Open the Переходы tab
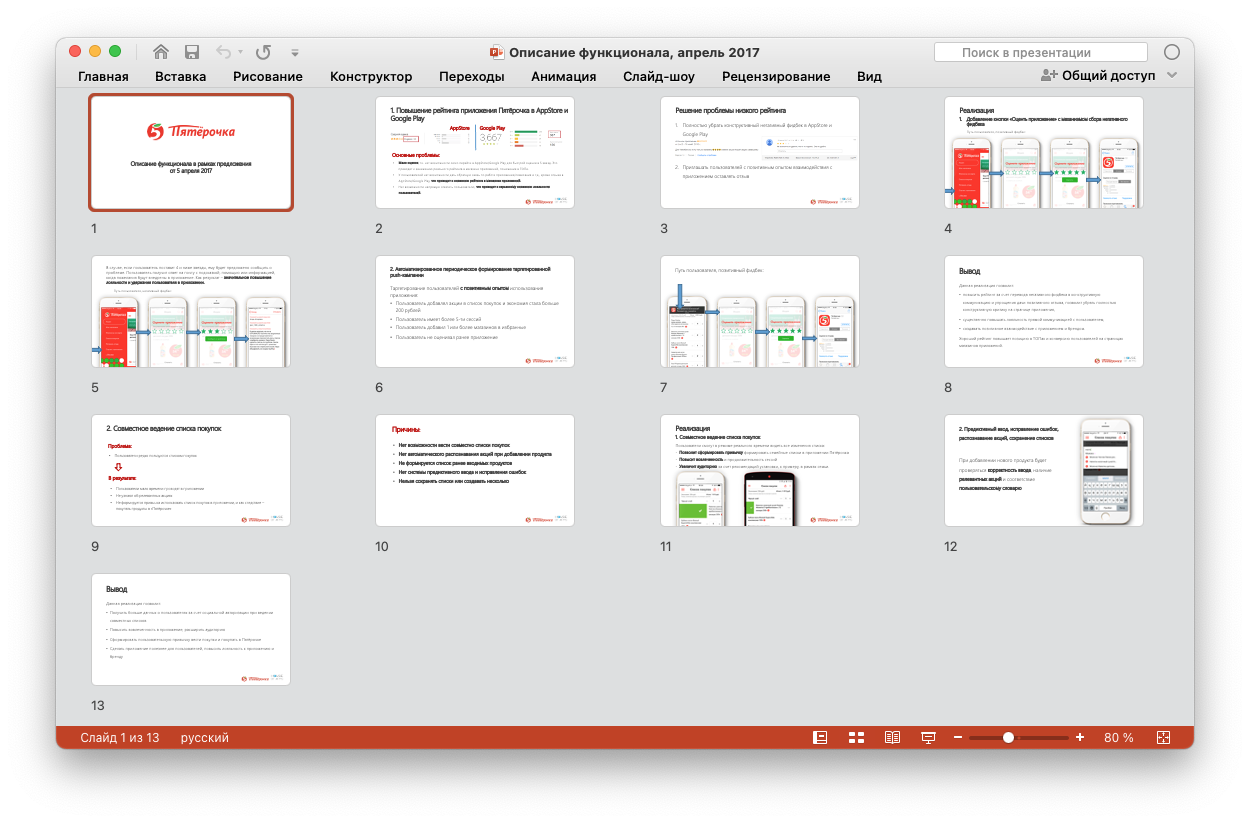The height and width of the screenshot is (823, 1250). 472,76
